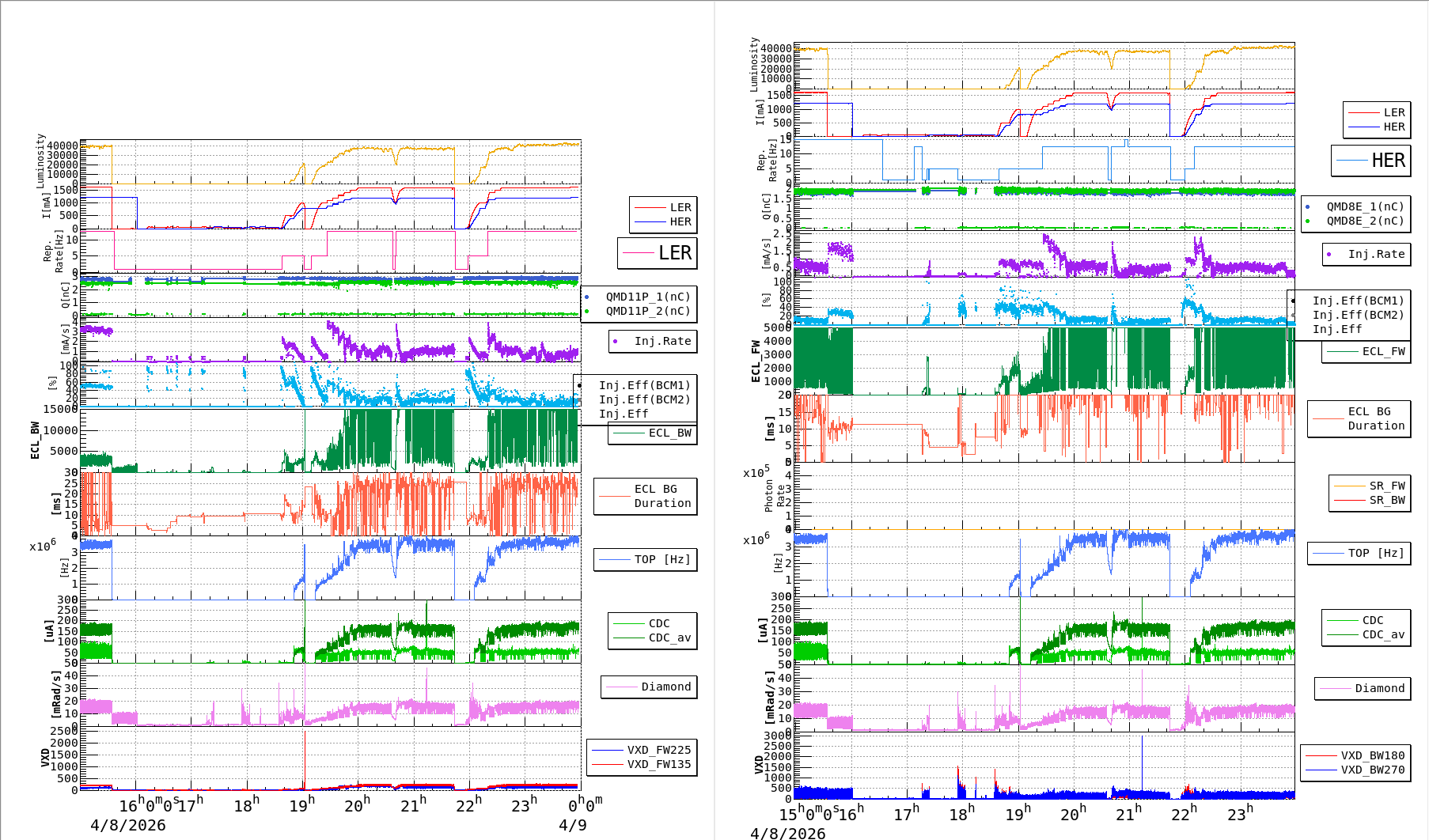Image resolution: width=1429 pixels, height=840 pixels.
Task: Select the ECL_FW legend entry
Action: pos(1366,351)
